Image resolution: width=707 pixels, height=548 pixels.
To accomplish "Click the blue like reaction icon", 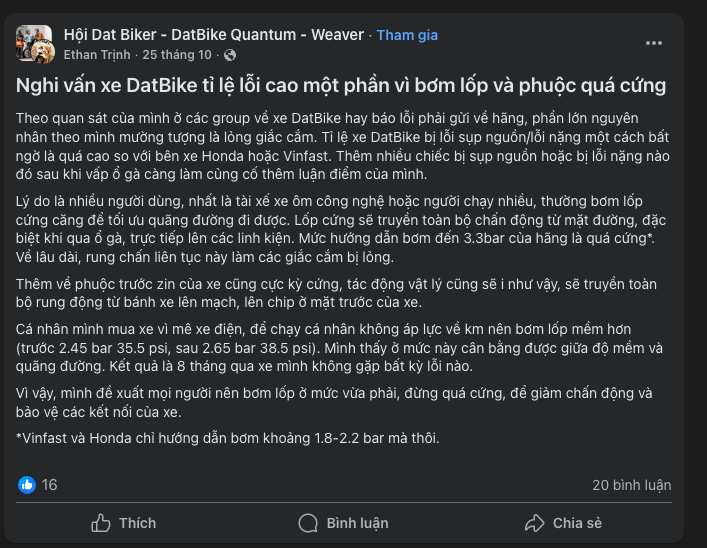I will click(27, 485).
